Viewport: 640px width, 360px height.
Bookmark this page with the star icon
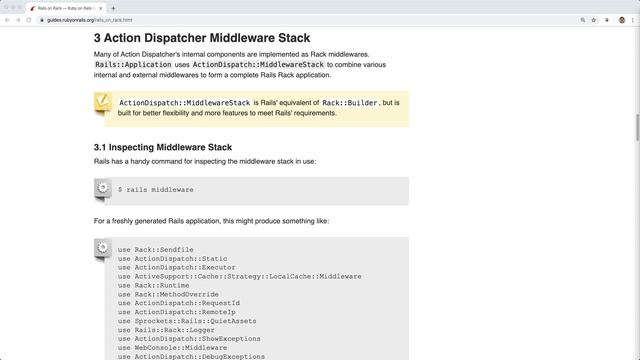click(x=594, y=20)
